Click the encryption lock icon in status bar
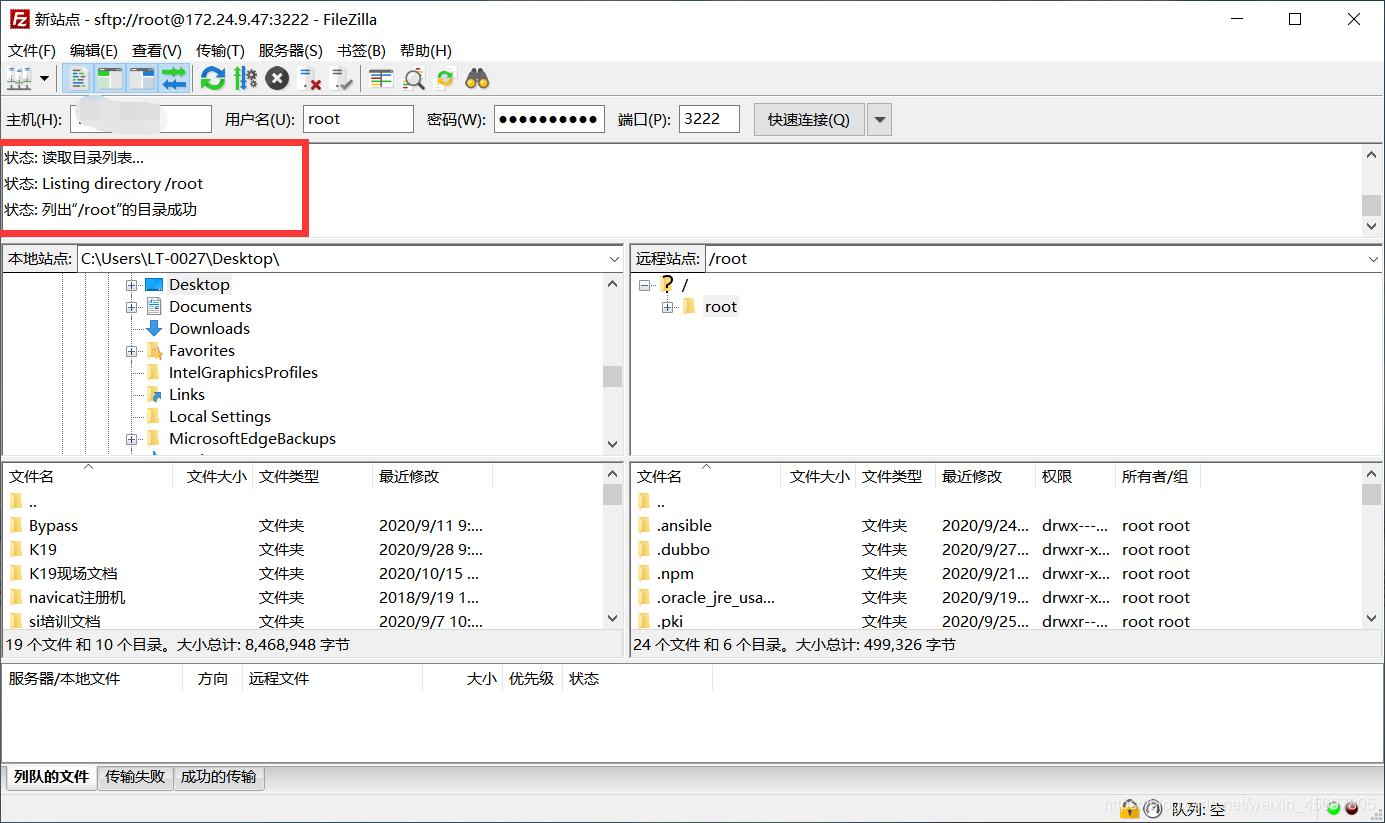 pos(1130,808)
